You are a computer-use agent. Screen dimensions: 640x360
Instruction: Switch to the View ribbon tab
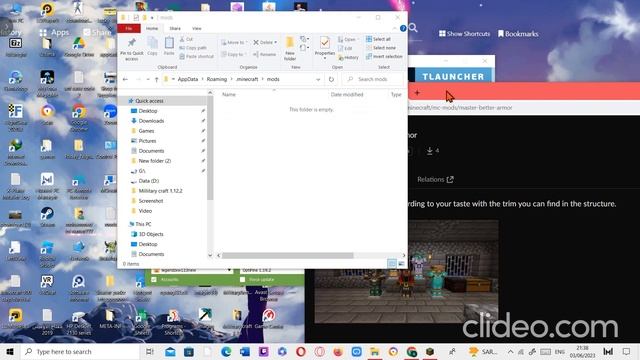coord(197,28)
